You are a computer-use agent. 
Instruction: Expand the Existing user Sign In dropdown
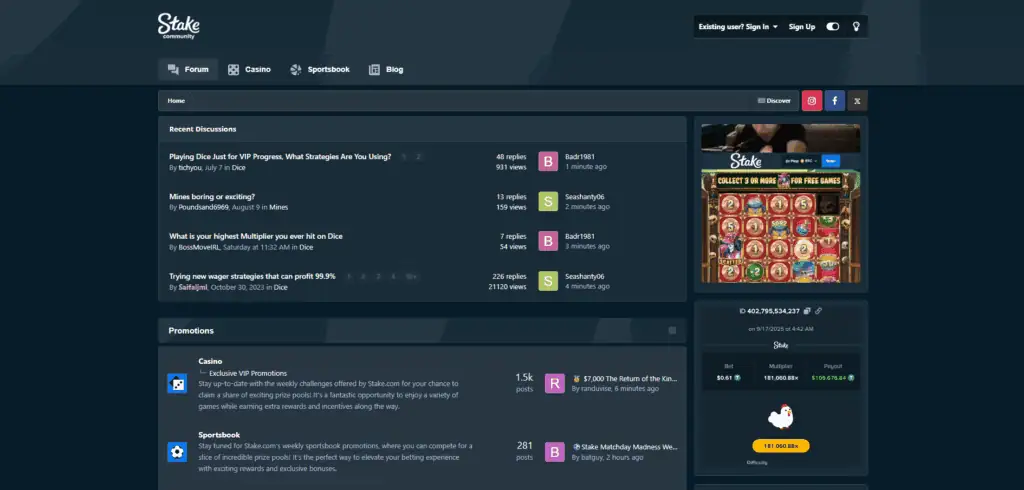pos(739,27)
